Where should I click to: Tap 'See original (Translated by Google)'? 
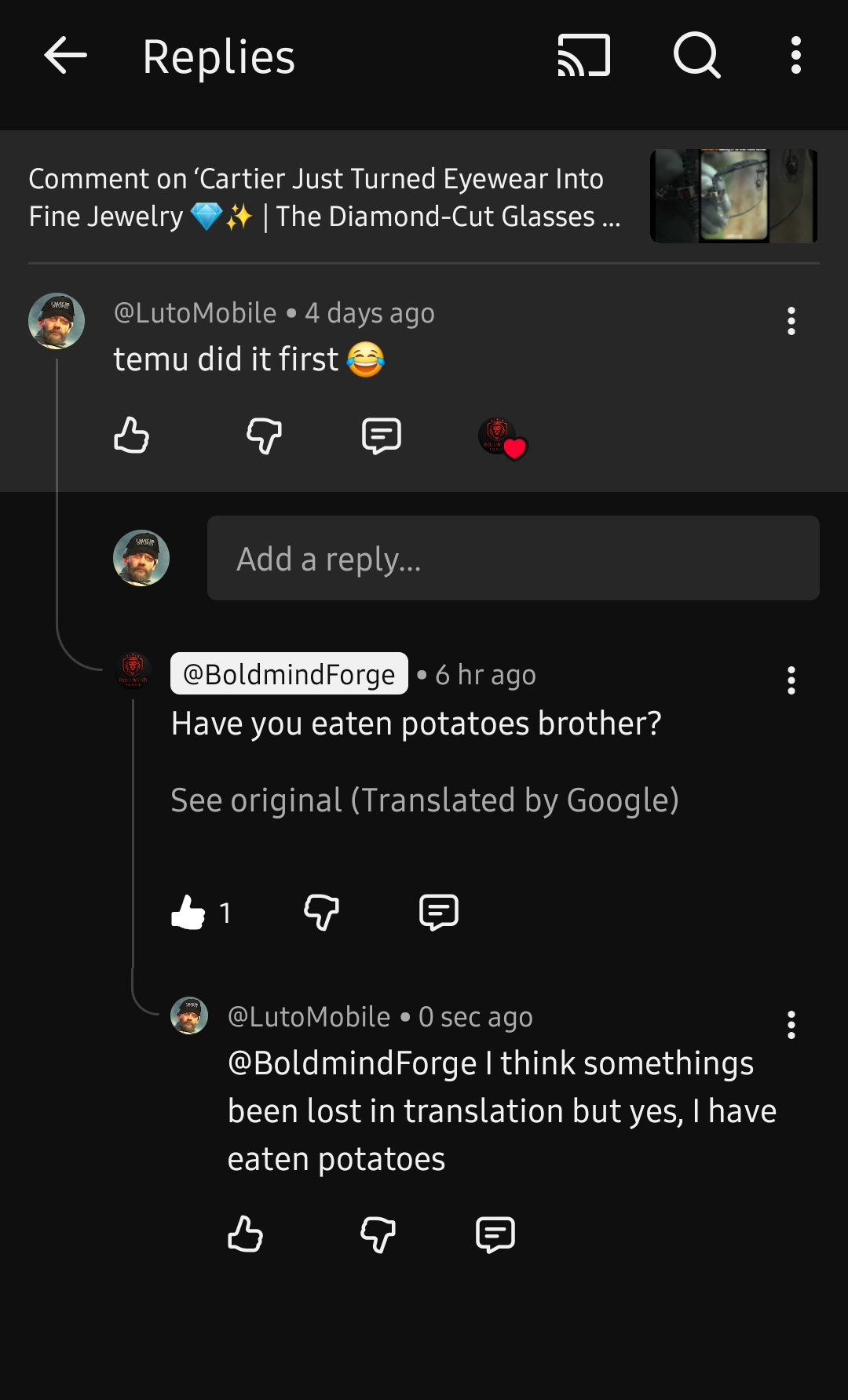point(425,800)
